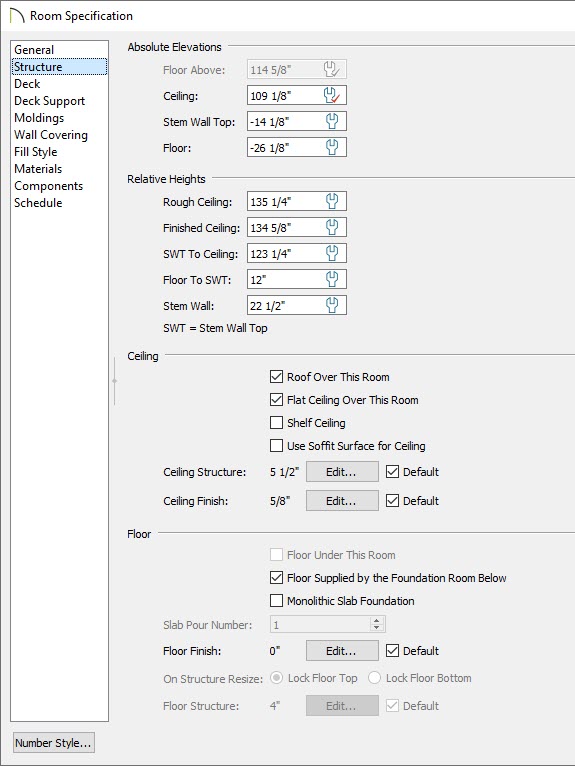This screenshot has width=575, height=766.
Task: Switch to the Materials panel
Action: (x=38, y=169)
